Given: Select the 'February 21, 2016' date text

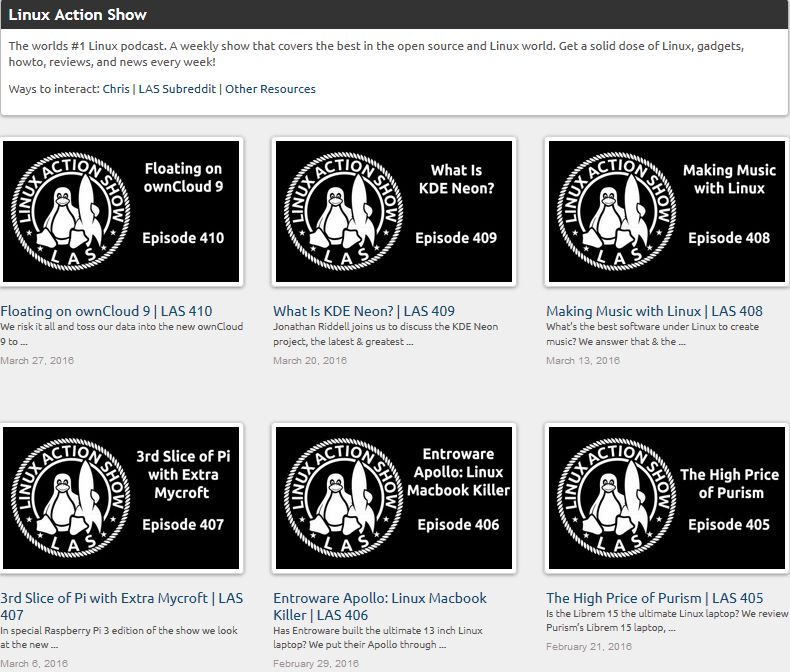Looking at the screenshot, I should tap(589, 647).
